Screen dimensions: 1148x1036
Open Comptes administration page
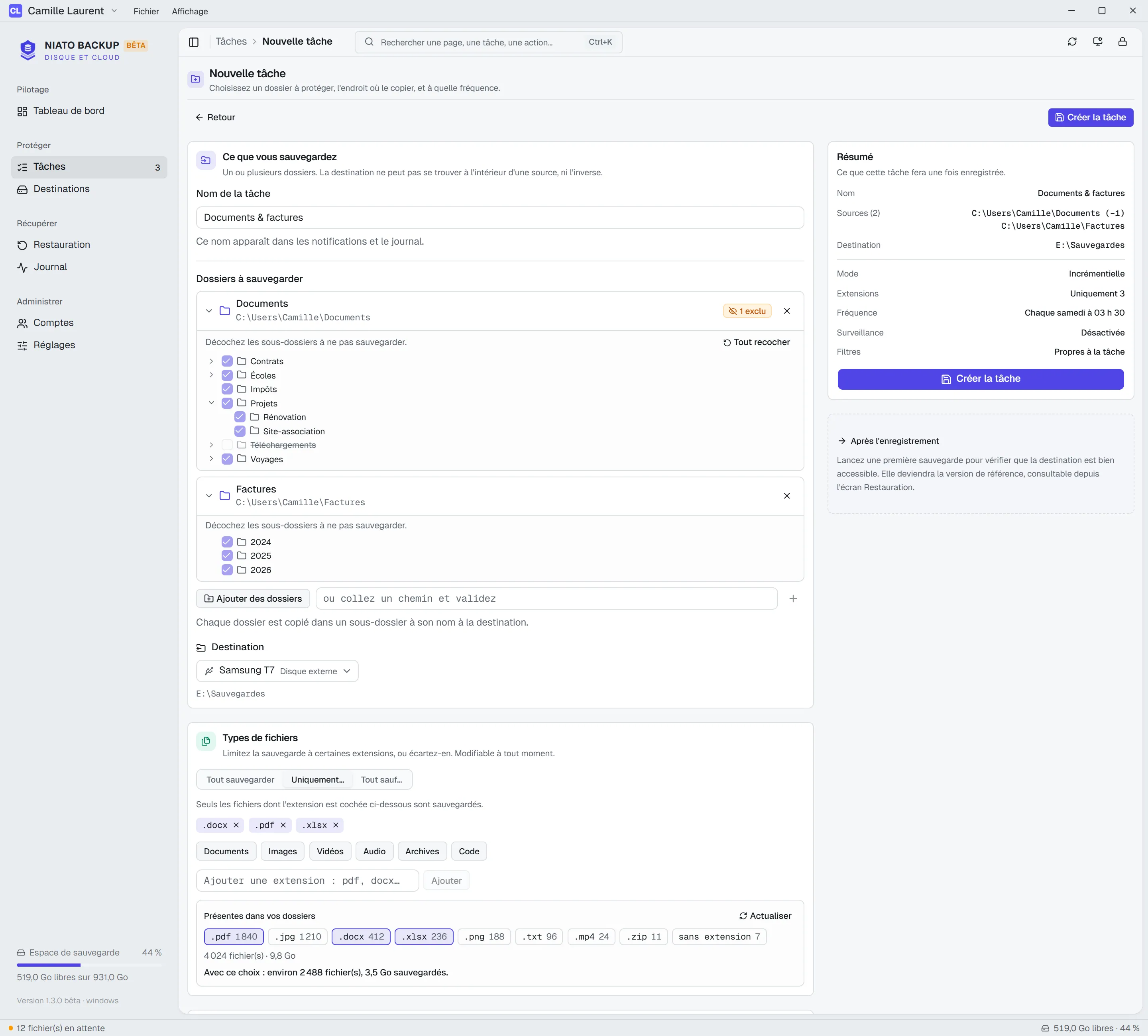(89, 323)
